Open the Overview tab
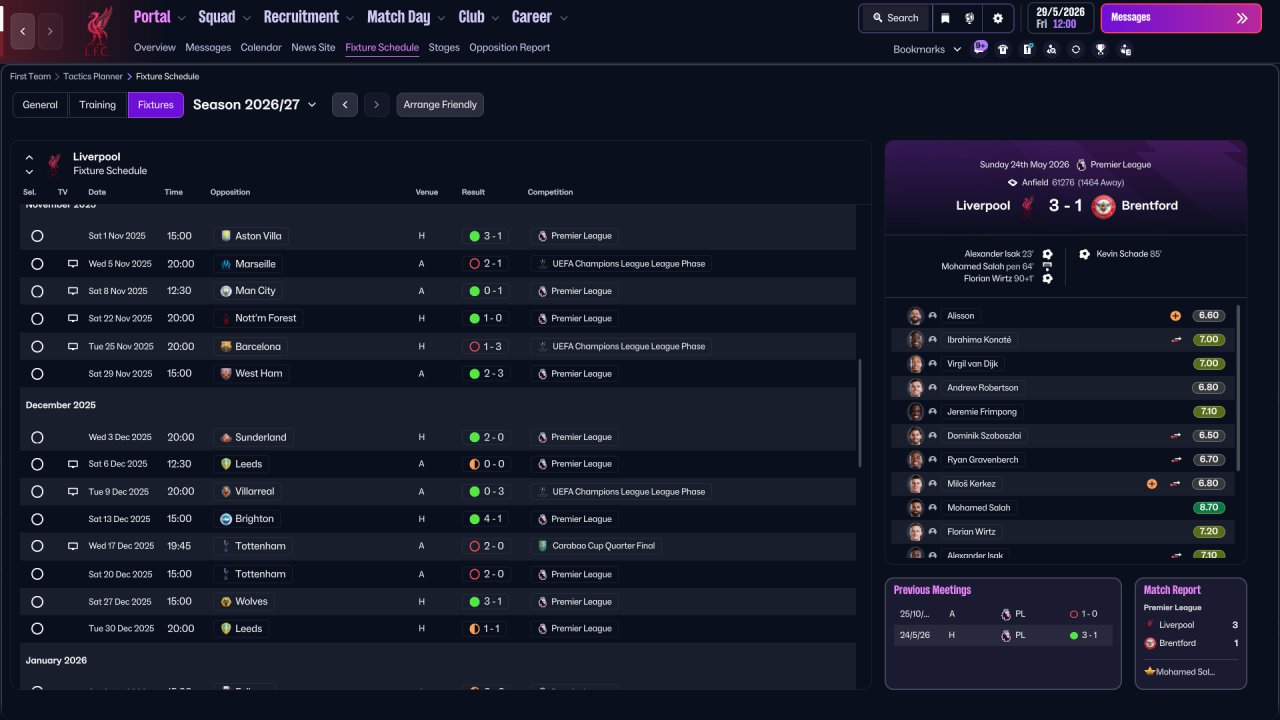Image resolution: width=1280 pixels, height=720 pixels. (x=155, y=47)
